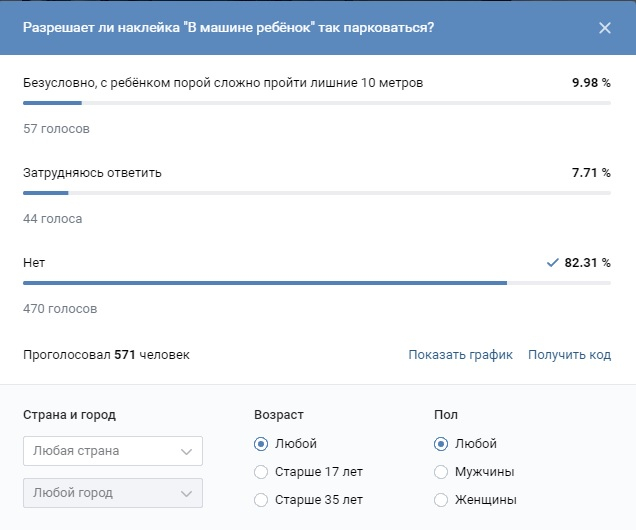Screen dimensions: 636x530
Task: Close the poll results dialog
Action: coord(604,28)
